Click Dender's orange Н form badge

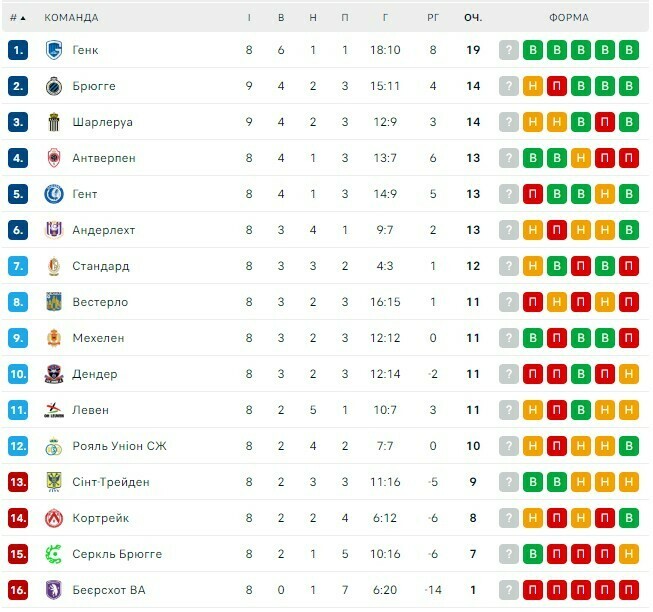click(629, 374)
